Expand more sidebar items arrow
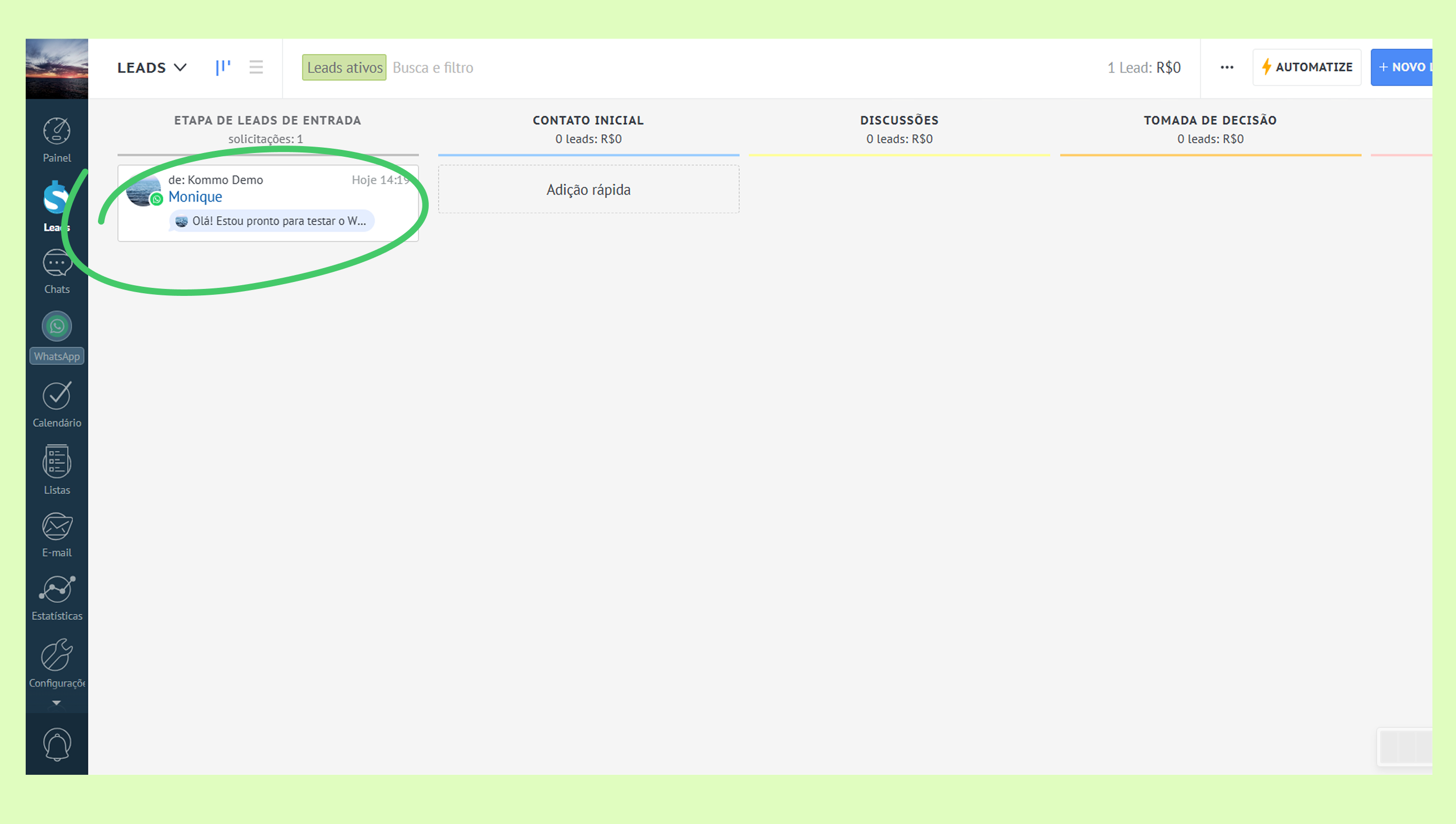This screenshot has height=824, width=1456. (x=56, y=703)
